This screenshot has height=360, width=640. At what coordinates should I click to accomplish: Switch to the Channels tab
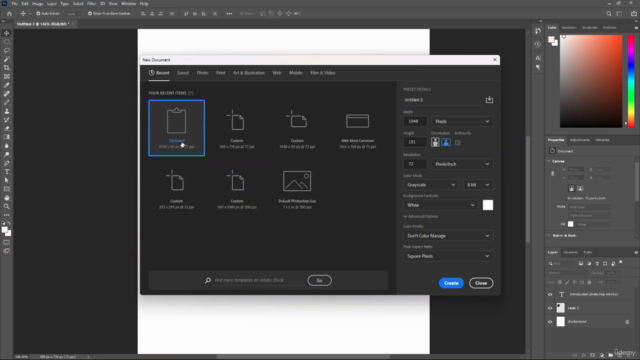click(x=570, y=252)
